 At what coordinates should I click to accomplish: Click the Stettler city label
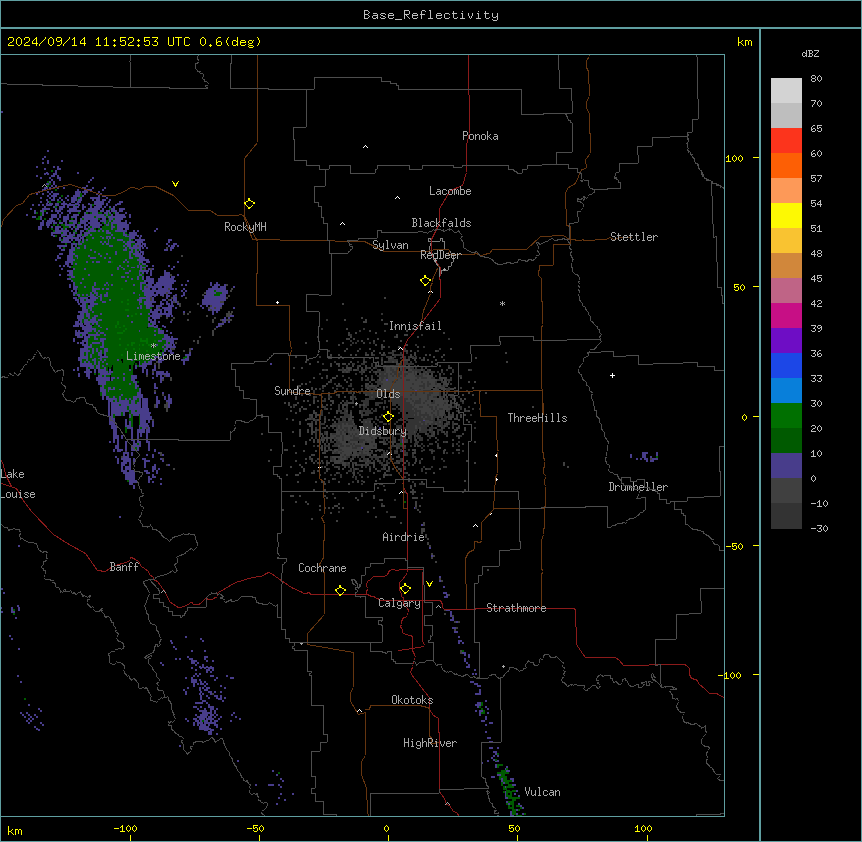(x=633, y=237)
